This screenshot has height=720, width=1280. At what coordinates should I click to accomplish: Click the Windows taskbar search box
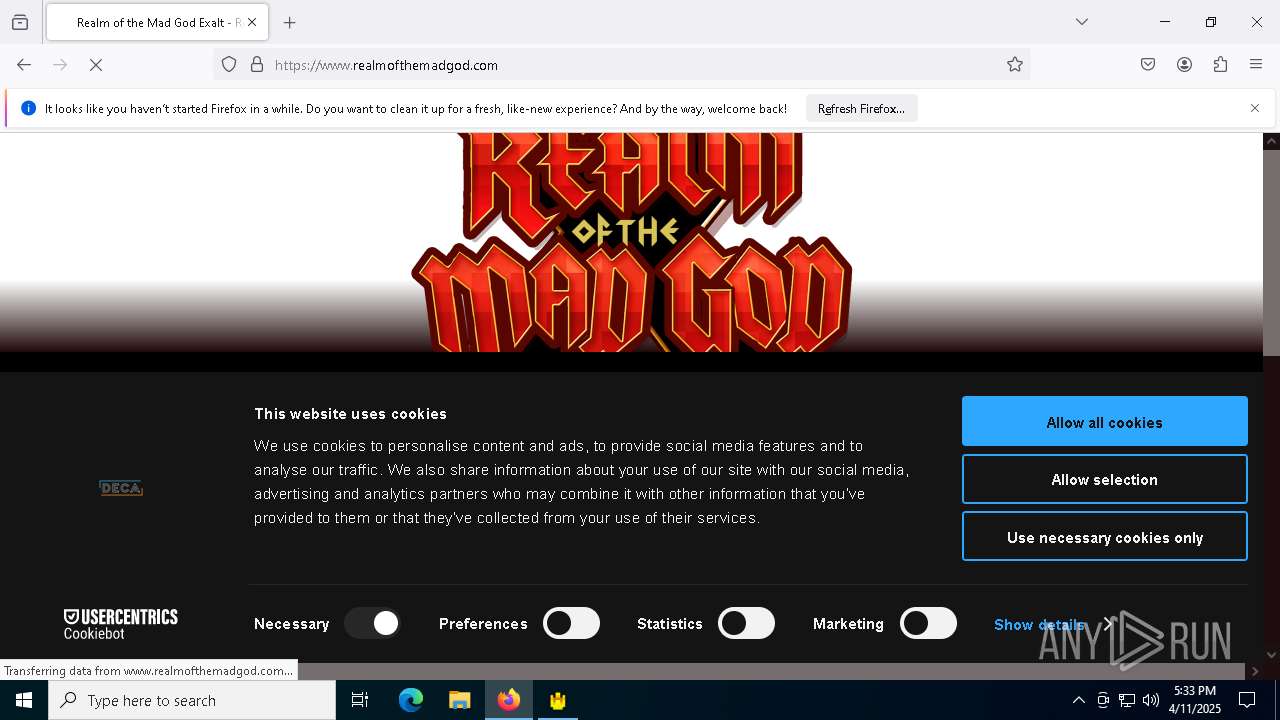pyautogui.click(x=192, y=700)
